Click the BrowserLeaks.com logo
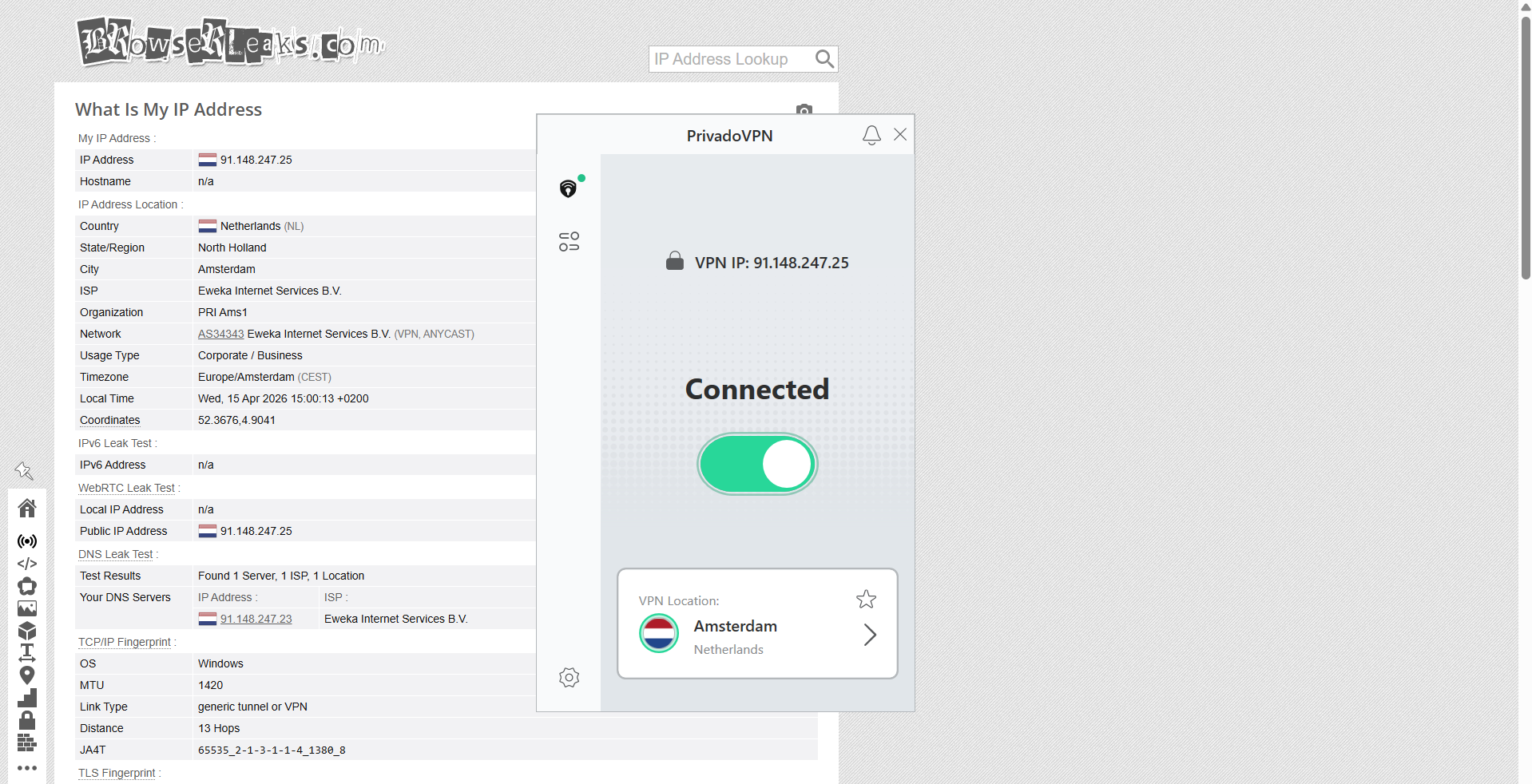 pos(231,42)
